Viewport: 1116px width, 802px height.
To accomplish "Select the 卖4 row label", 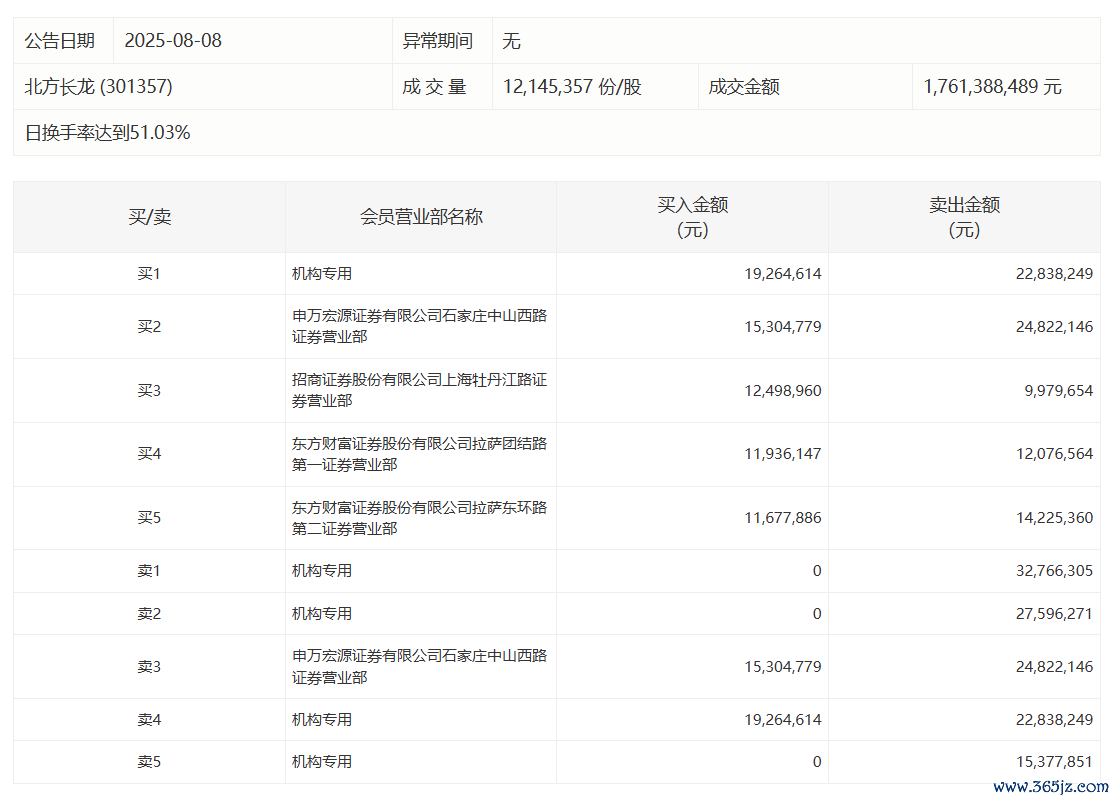I will [149, 719].
